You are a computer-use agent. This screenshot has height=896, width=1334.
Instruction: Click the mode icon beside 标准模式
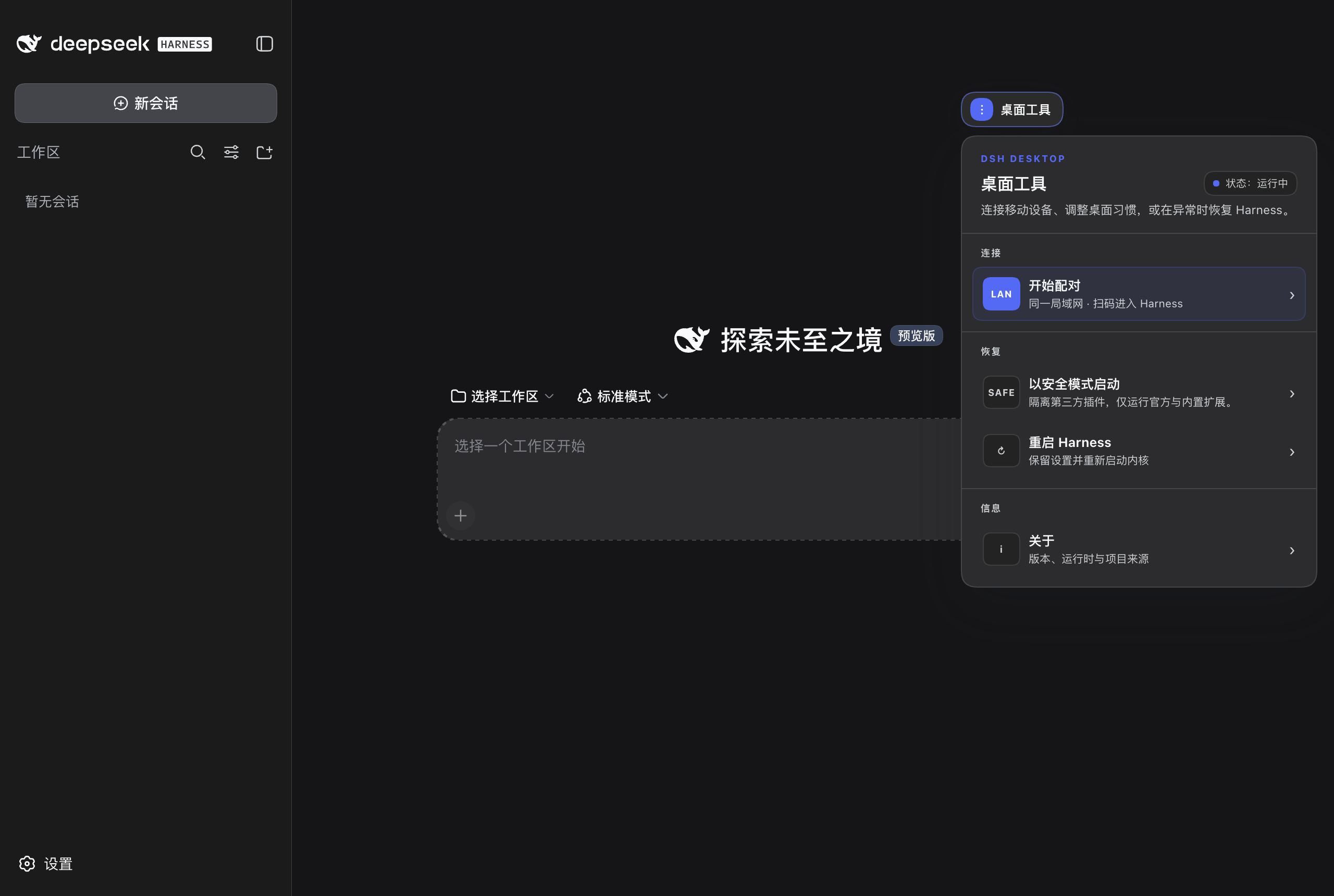tap(584, 396)
